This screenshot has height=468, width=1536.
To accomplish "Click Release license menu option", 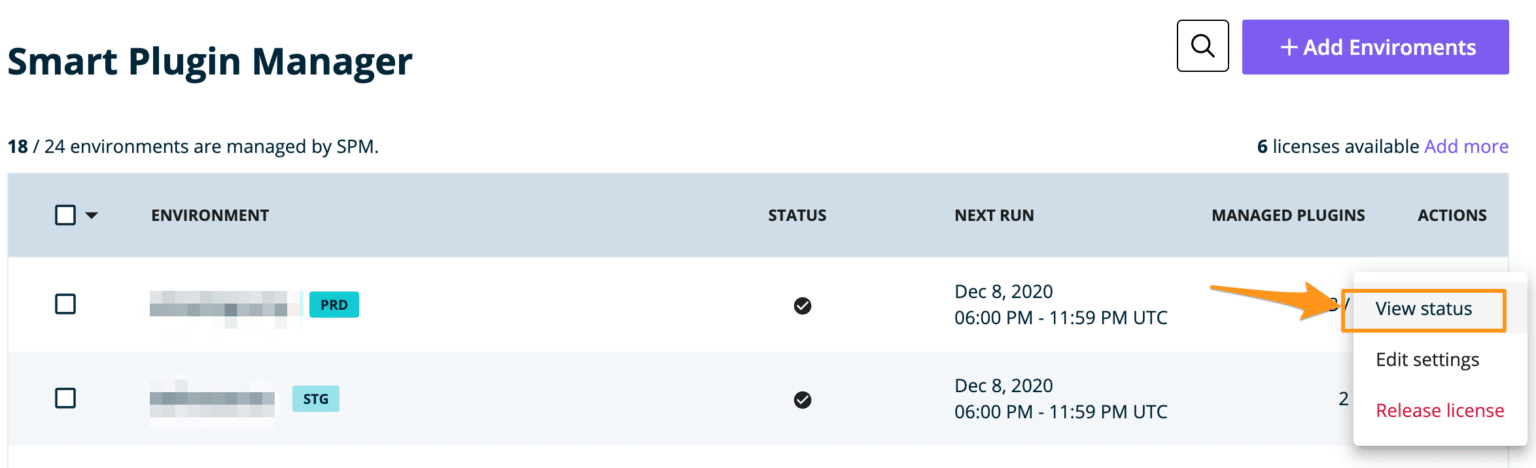I will (x=1439, y=410).
